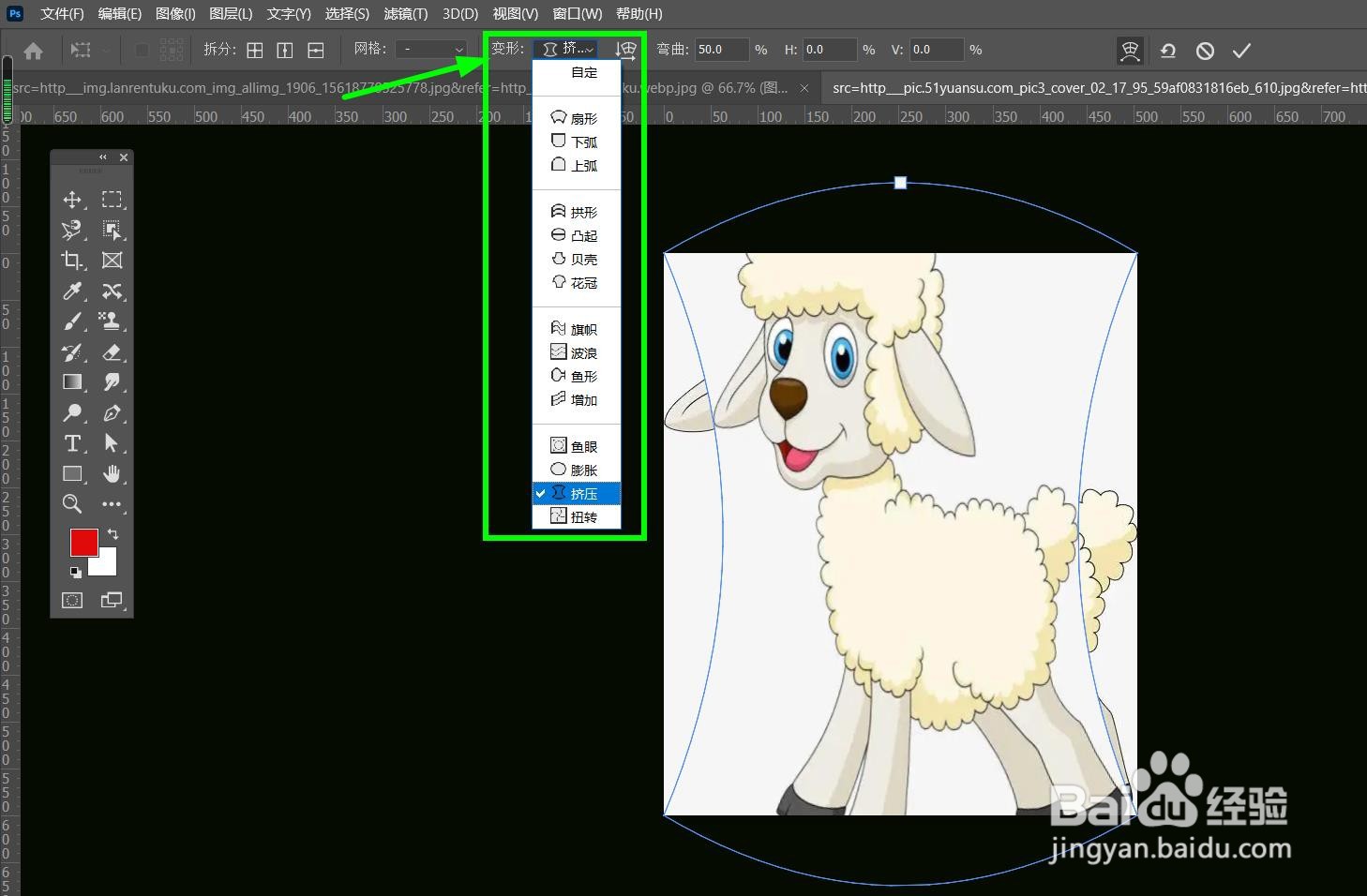This screenshot has width=1367, height=896.
Task: Choose the 拱形 warp style
Action: pyautogui.click(x=577, y=212)
